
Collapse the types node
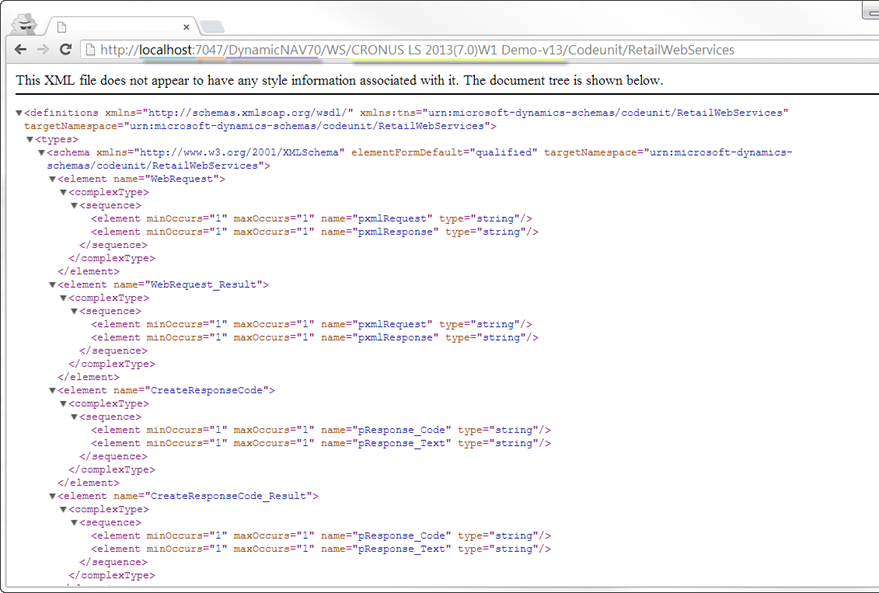(x=29, y=140)
